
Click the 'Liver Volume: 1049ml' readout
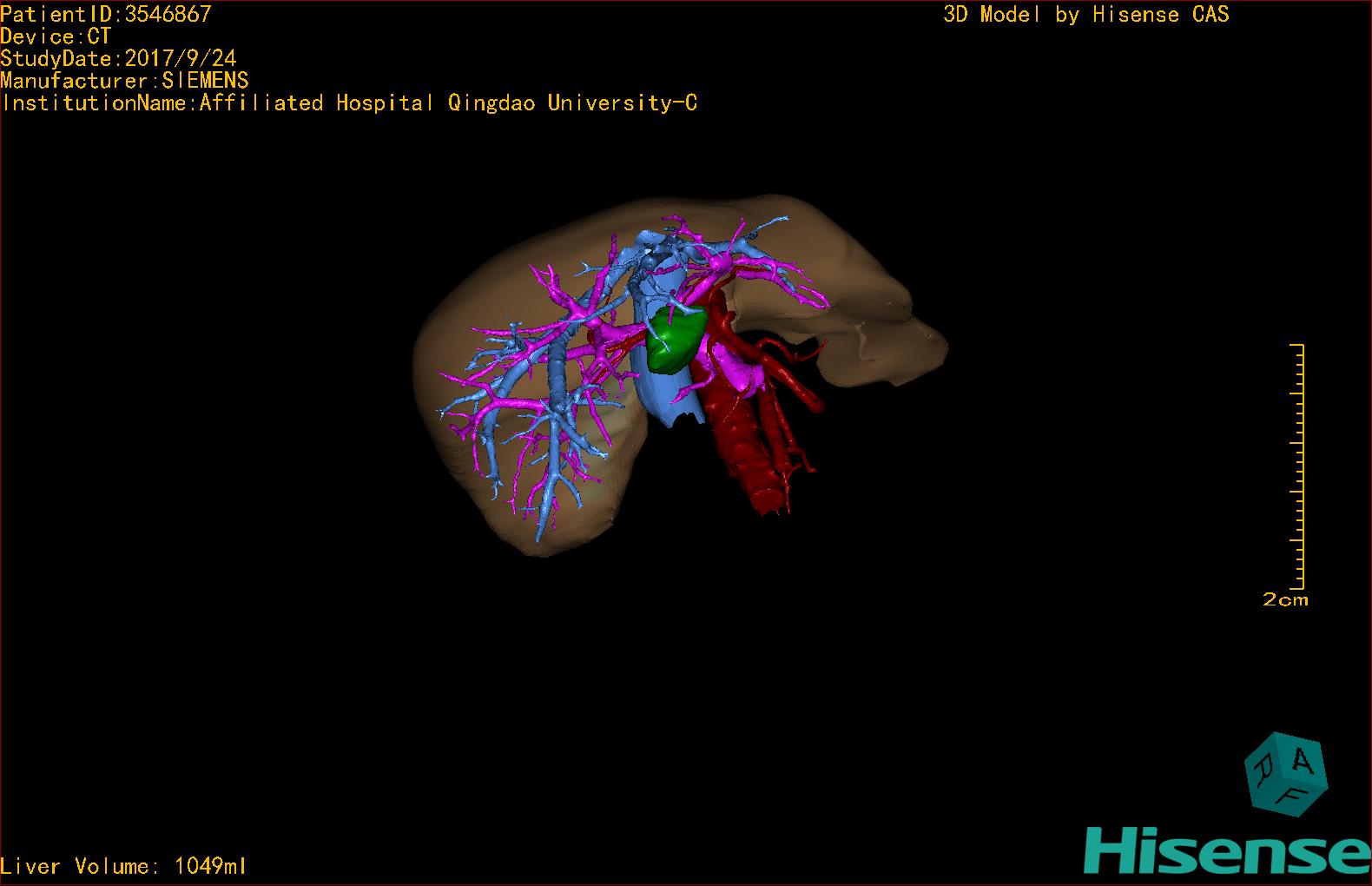pyautogui.click(x=123, y=866)
